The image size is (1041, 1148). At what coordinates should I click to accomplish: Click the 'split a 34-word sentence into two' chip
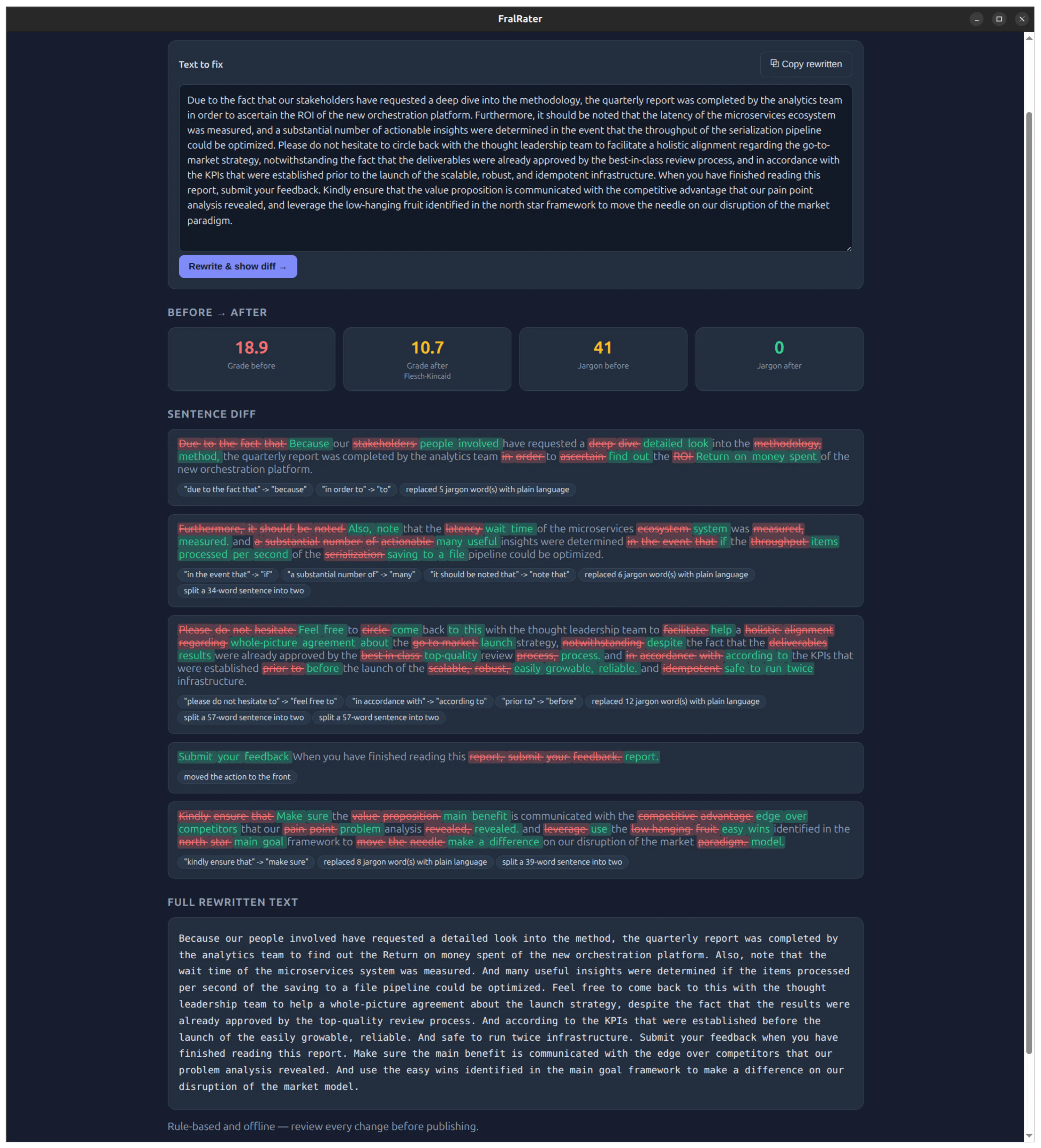[244, 590]
